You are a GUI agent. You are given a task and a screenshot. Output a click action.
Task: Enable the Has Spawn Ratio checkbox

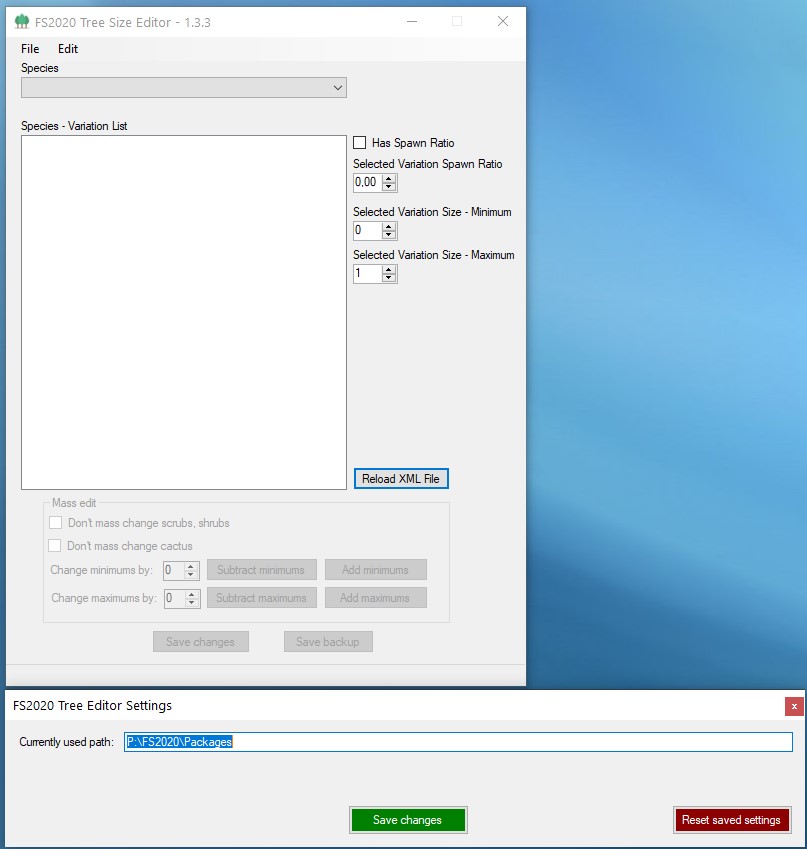(x=360, y=142)
